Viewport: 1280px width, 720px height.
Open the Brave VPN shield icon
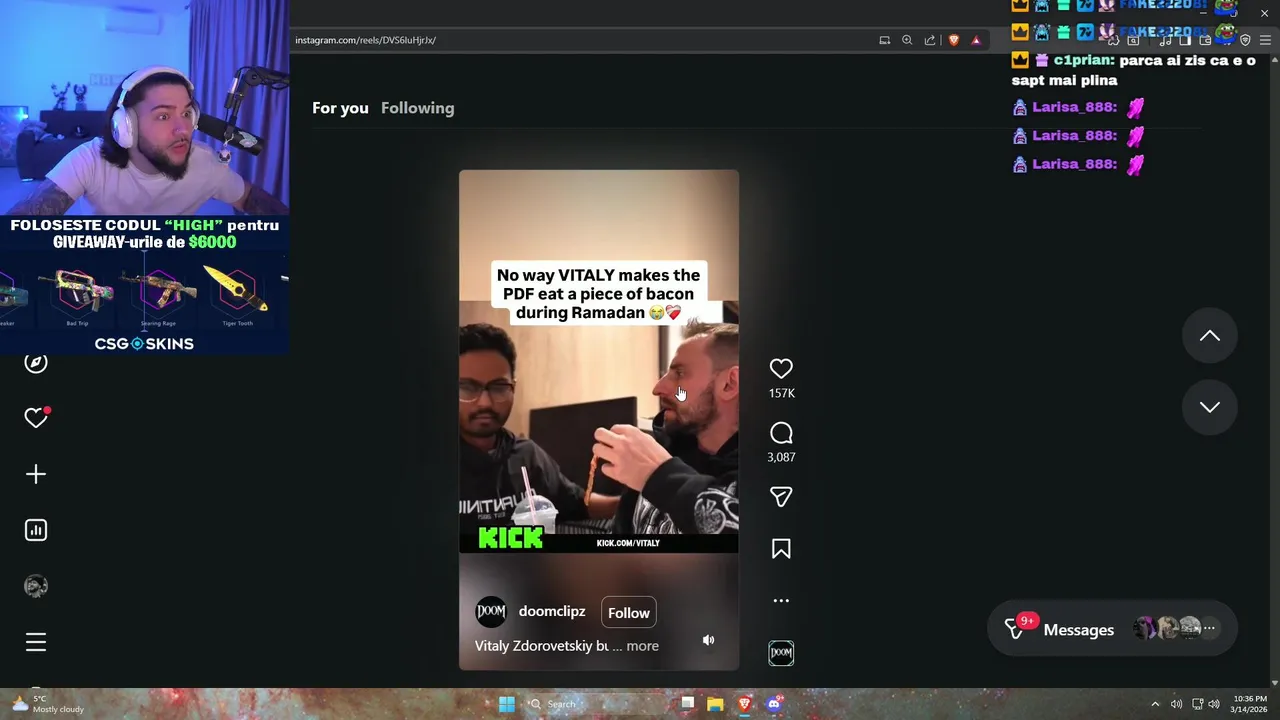1245,40
